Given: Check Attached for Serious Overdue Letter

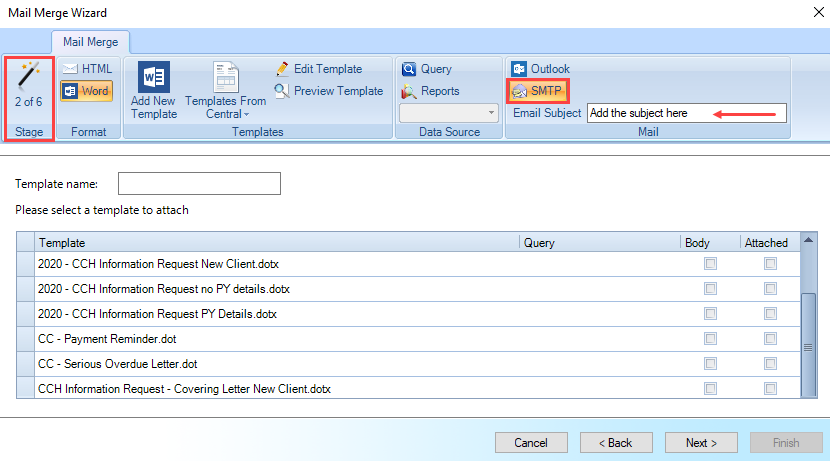Looking at the screenshot, I should [x=770, y=364].
